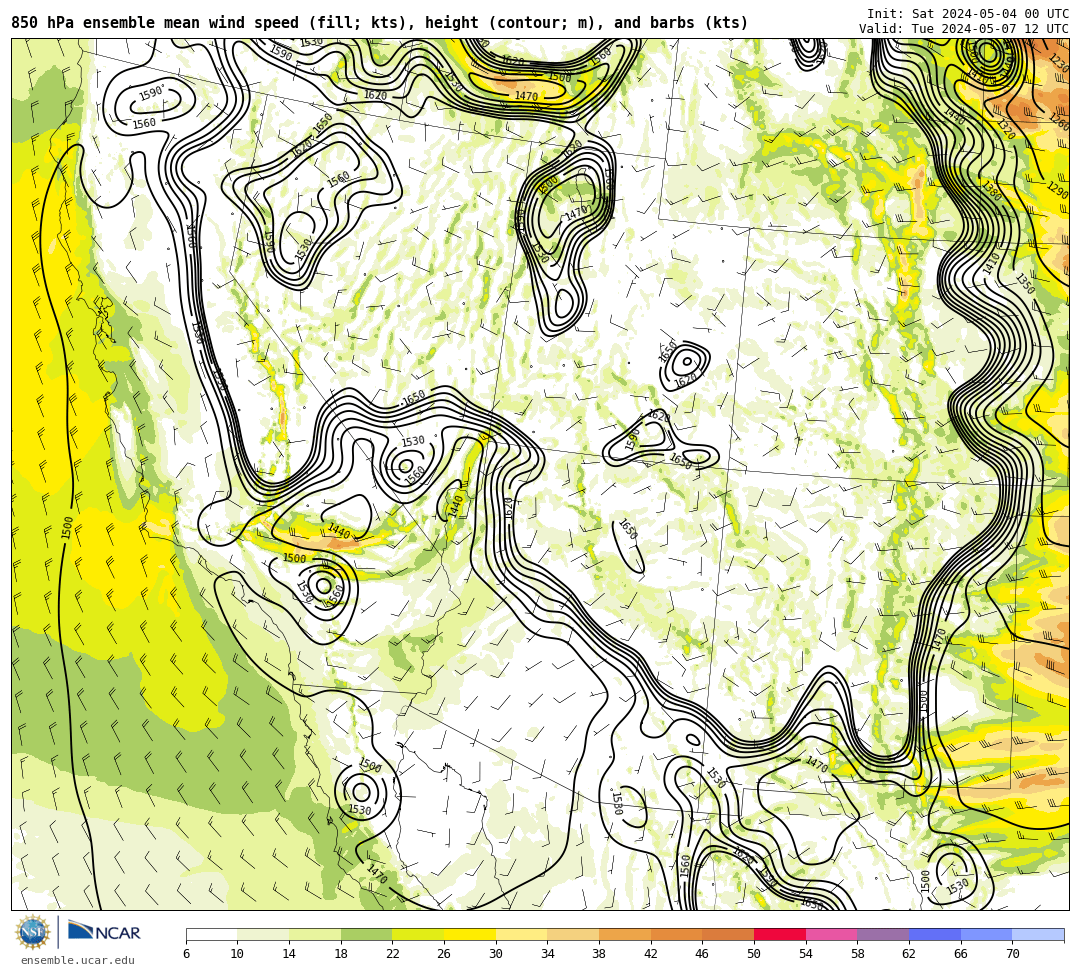
Task: Pick the pale yellow 30–34 kts swatch
Action: (521, 934)
